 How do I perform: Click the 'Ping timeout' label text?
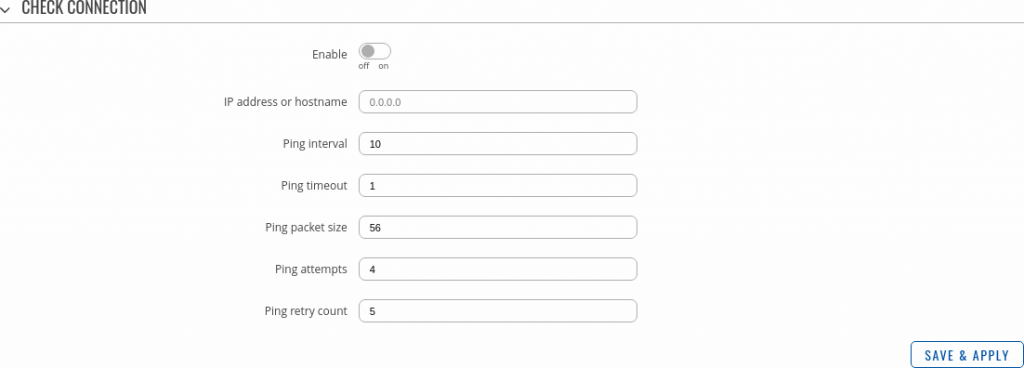click(314, 186)
